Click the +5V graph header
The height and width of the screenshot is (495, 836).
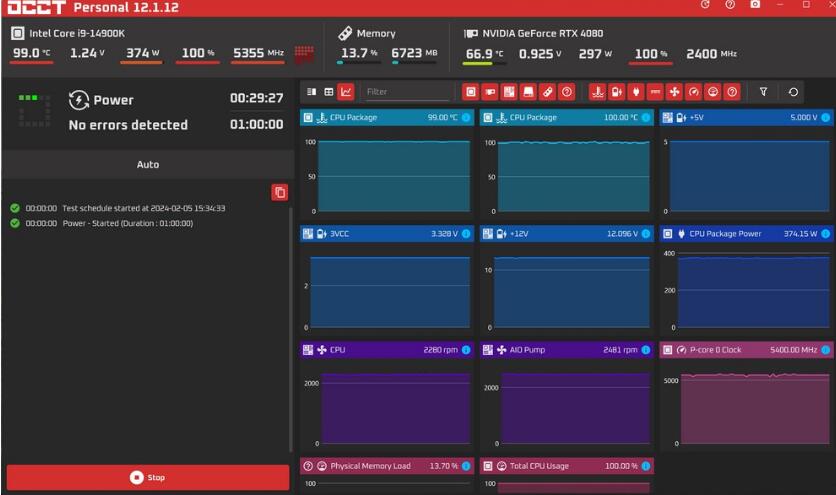(746, 117)
